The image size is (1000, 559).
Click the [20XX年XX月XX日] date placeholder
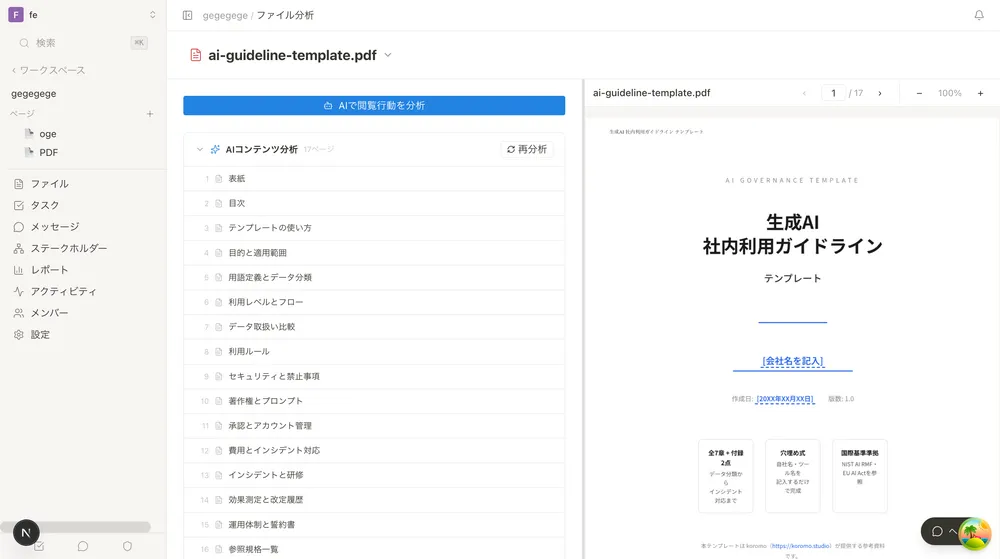785,399
